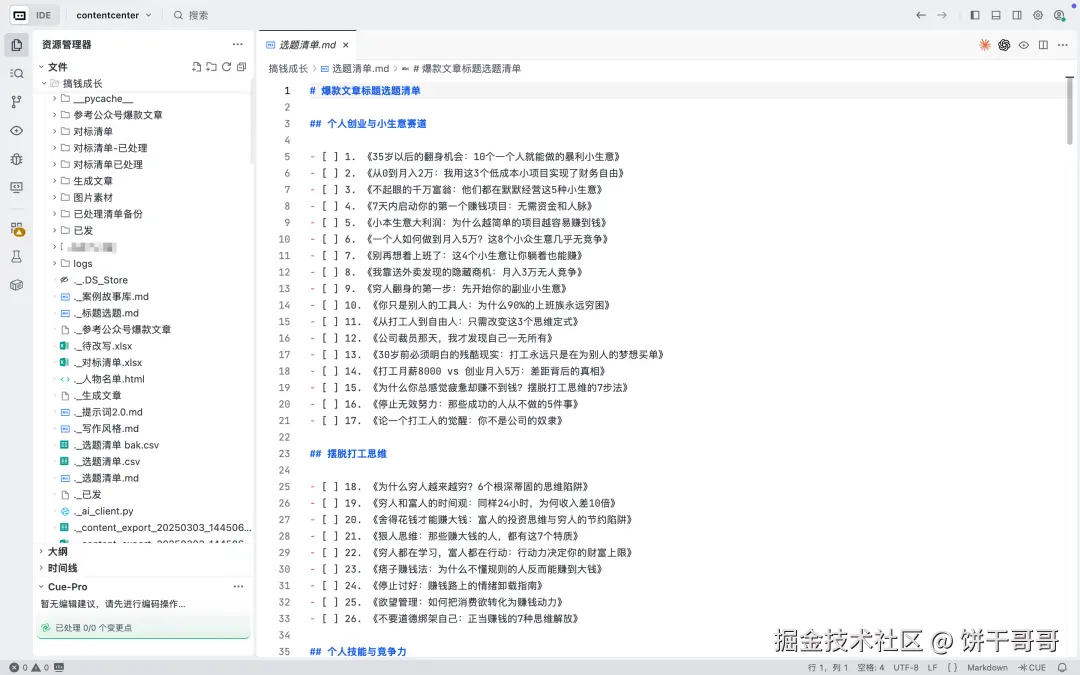Collapse the 搞钱成长 root folder
1080x675 pixels.
tap(44, 83)
